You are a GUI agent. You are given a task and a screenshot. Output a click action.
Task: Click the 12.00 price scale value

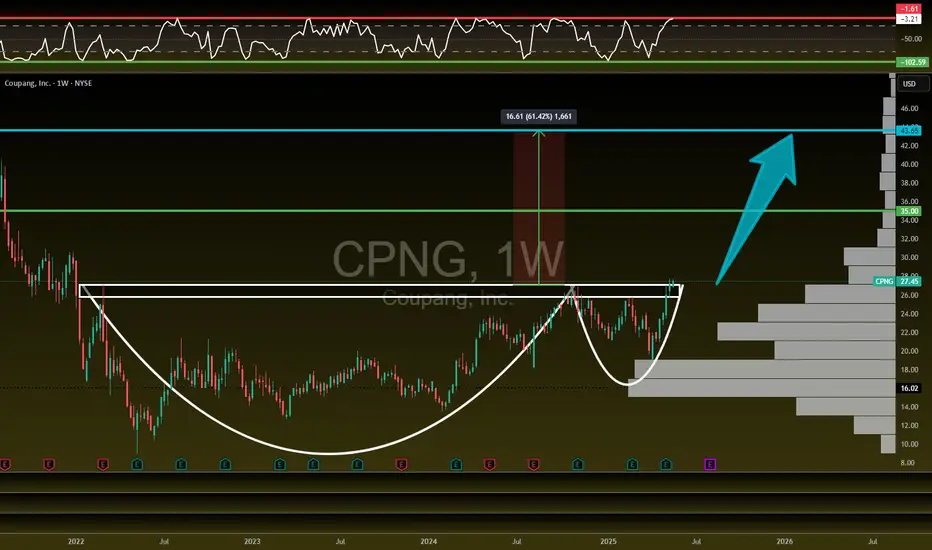tap(909, 426)
